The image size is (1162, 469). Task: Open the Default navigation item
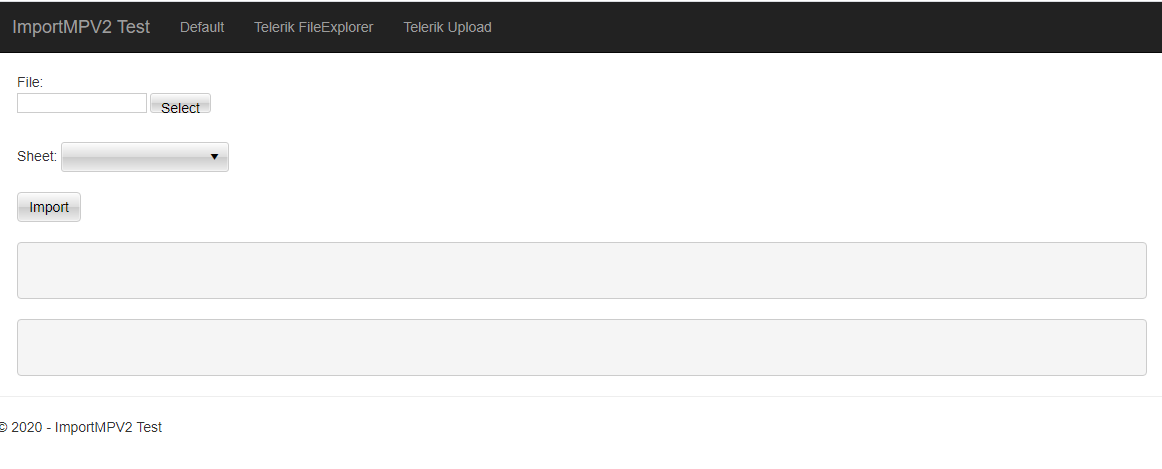pos(202,27)
